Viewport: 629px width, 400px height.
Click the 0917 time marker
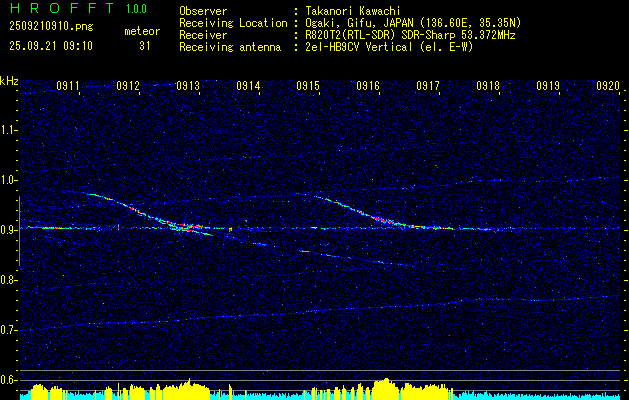coord(428,85)
